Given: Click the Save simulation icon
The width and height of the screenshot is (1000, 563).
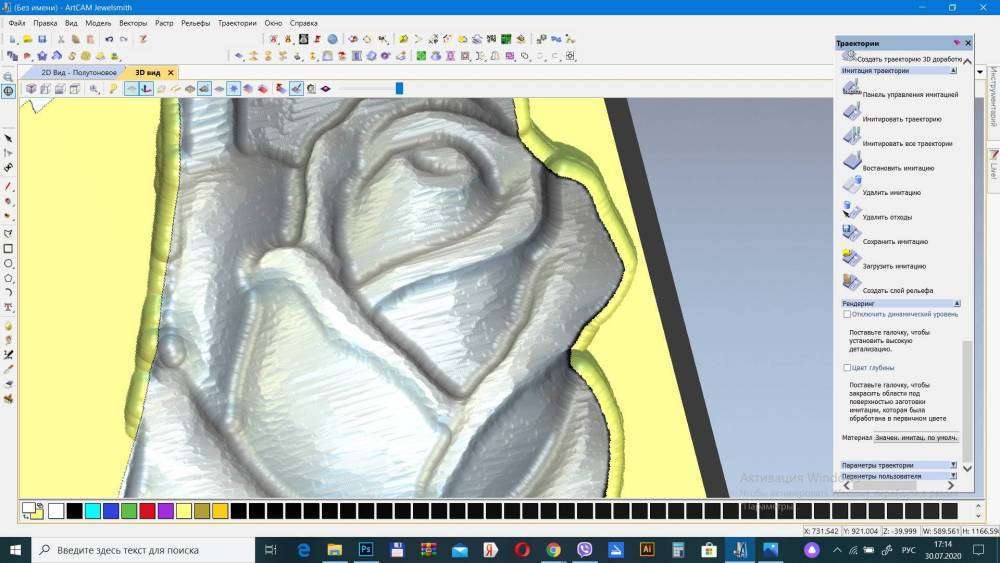Looking at the screenshot, I should pos(852,234).
